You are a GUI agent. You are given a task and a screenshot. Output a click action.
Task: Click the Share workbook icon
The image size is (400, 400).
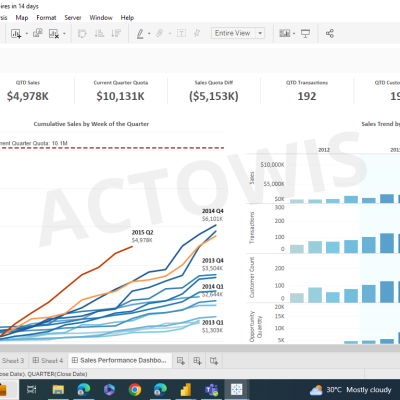point(330,33)
